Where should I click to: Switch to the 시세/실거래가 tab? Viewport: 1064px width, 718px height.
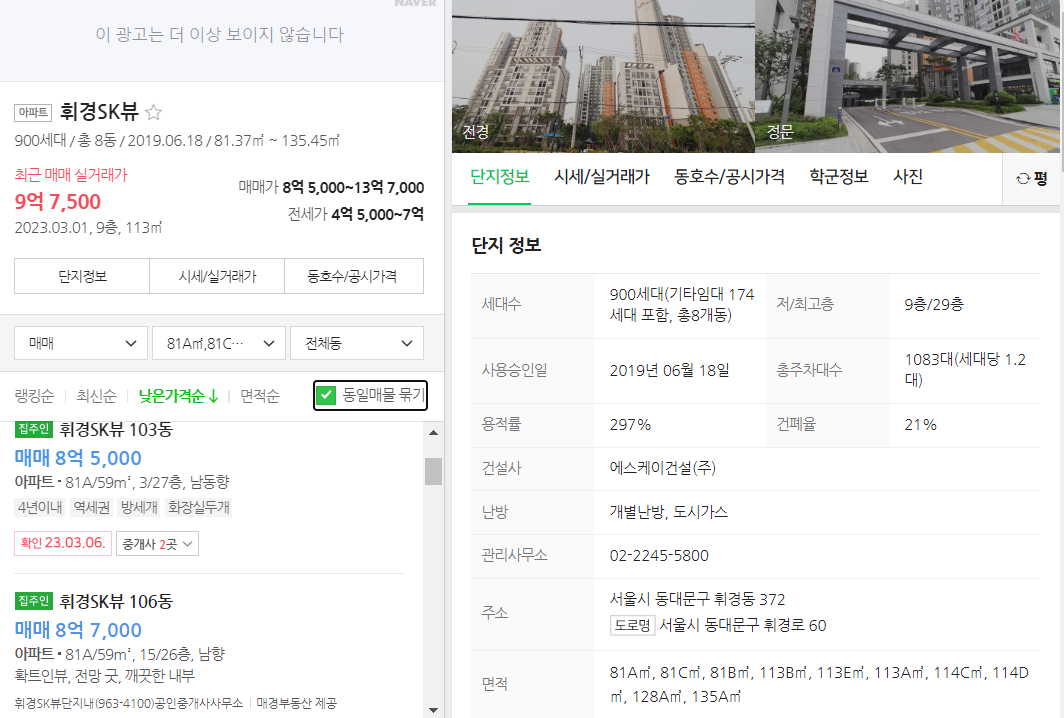click(601, 177)
